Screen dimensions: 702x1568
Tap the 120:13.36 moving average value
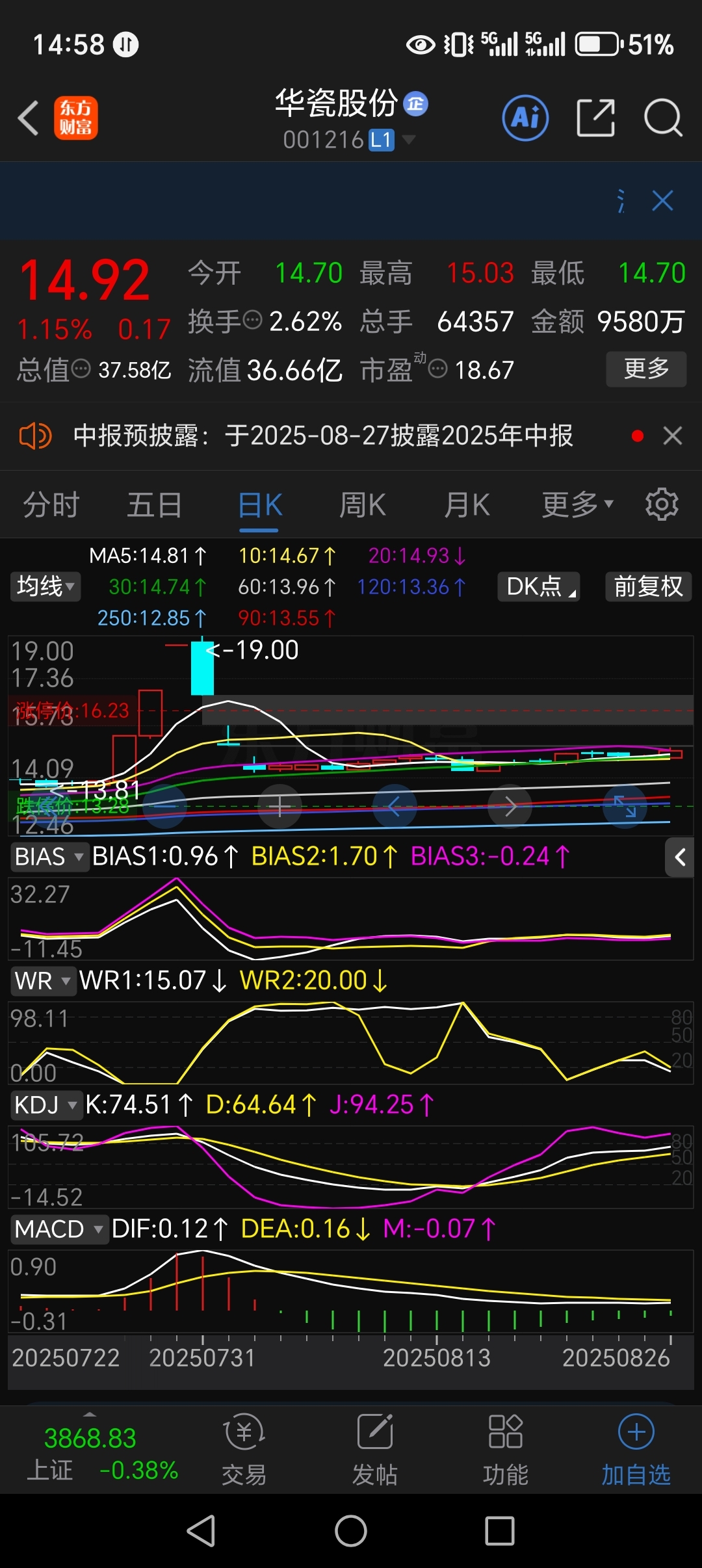411,587
